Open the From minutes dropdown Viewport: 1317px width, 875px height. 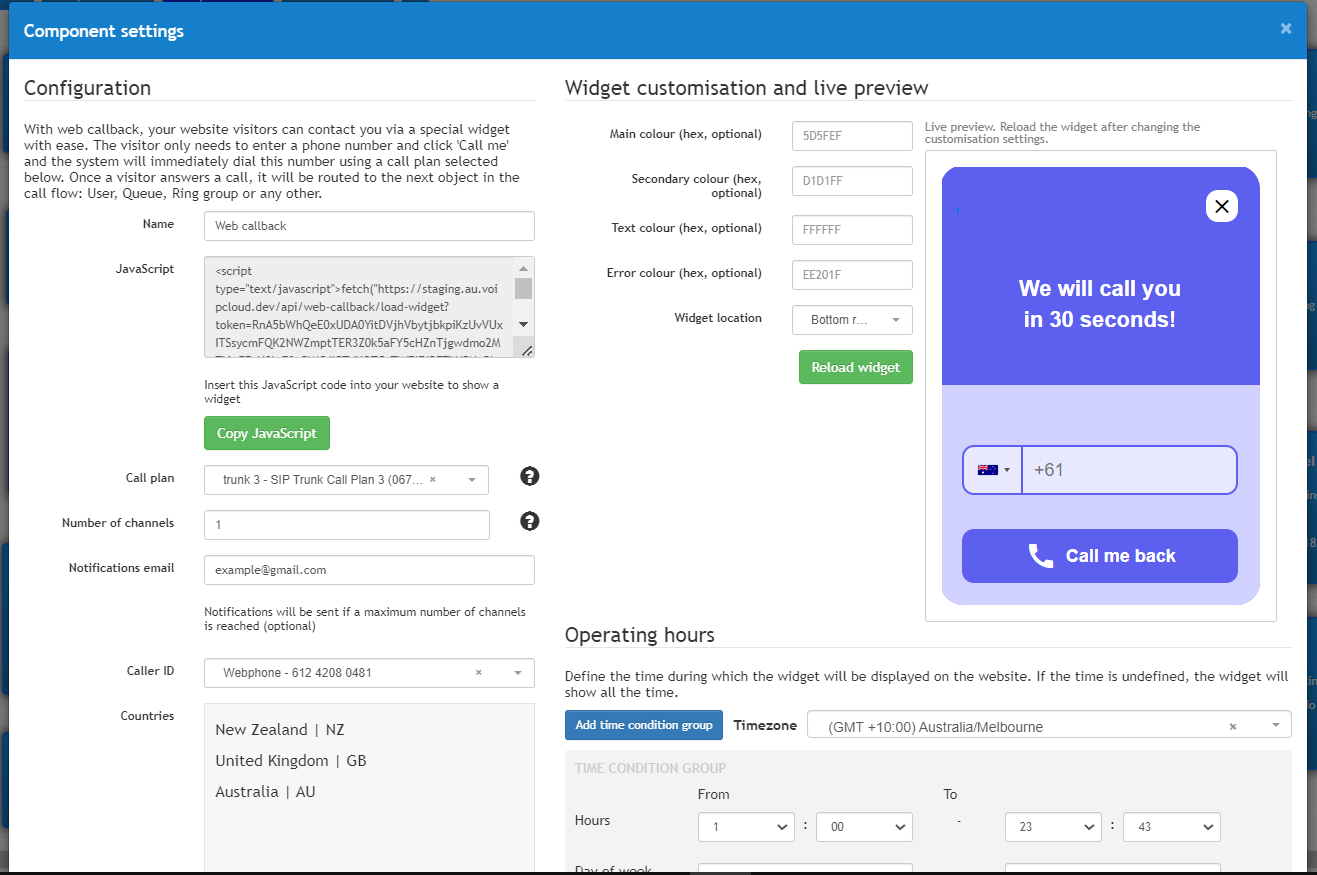pyautogui.click(x=864, y=827)
